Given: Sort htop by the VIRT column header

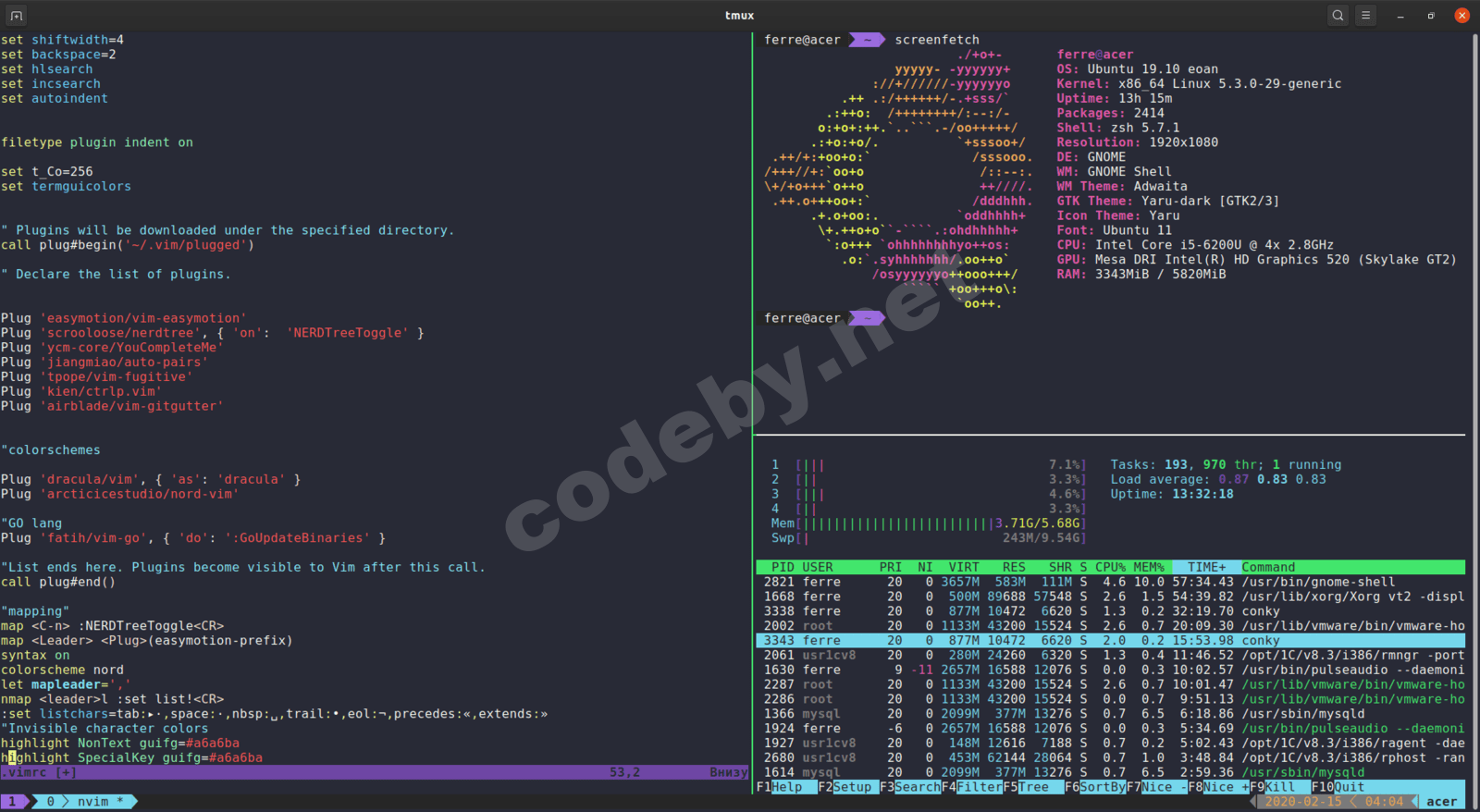Looking at the screenshot, I should tap(964, 567).
